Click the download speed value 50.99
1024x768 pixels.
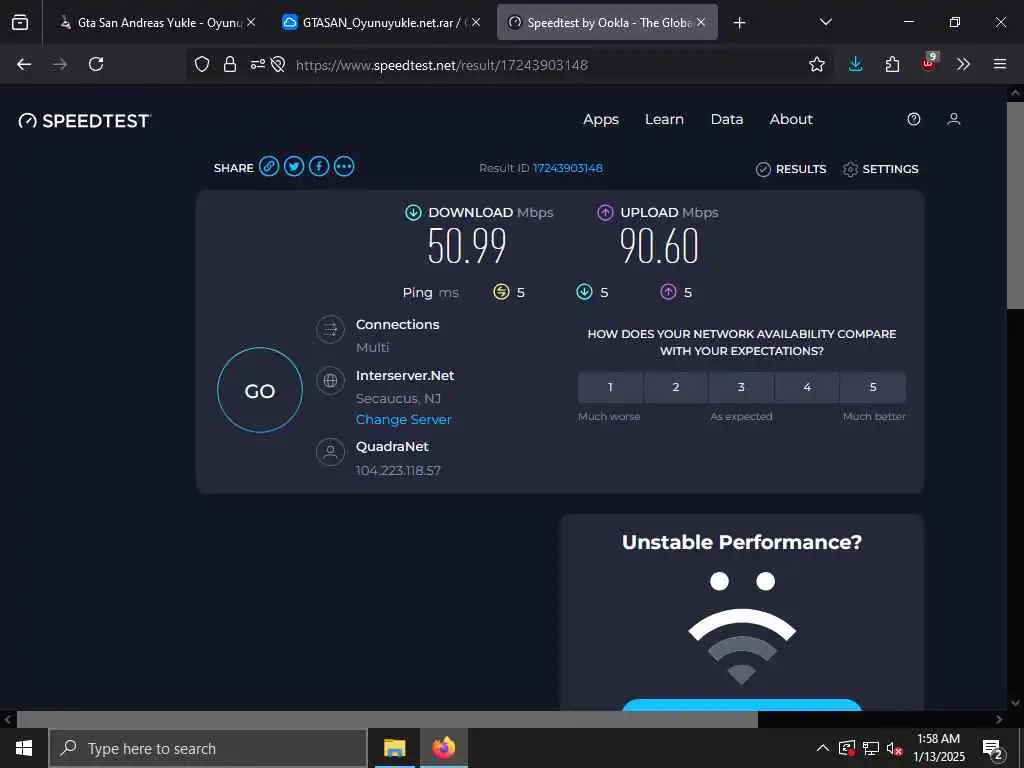(x=467, y=246)
